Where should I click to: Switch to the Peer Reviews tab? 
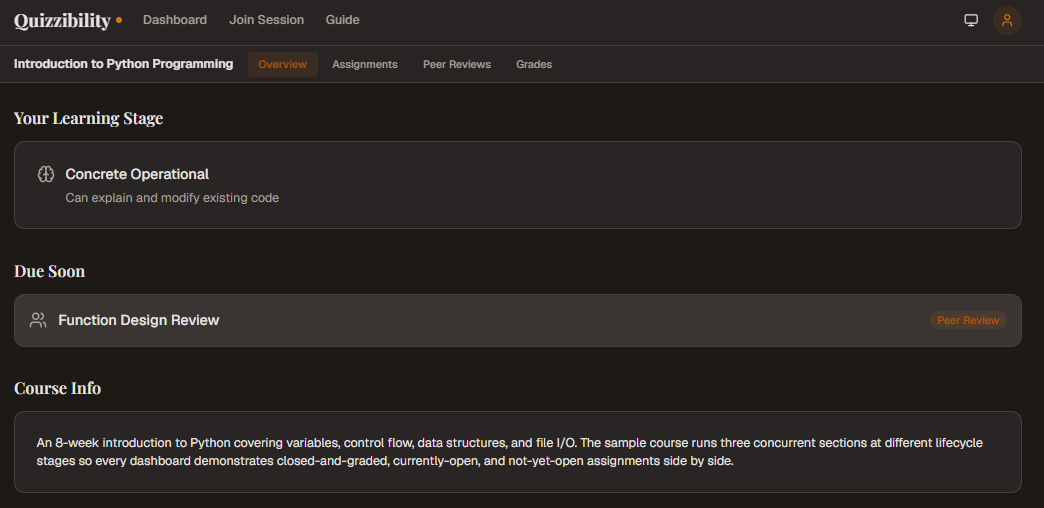pos(457,65)
